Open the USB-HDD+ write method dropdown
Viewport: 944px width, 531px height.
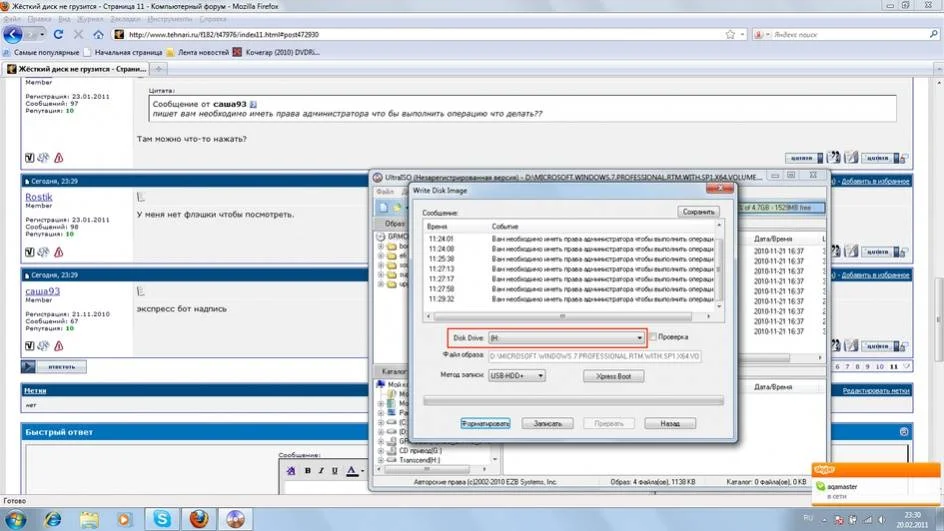[541, 376]
